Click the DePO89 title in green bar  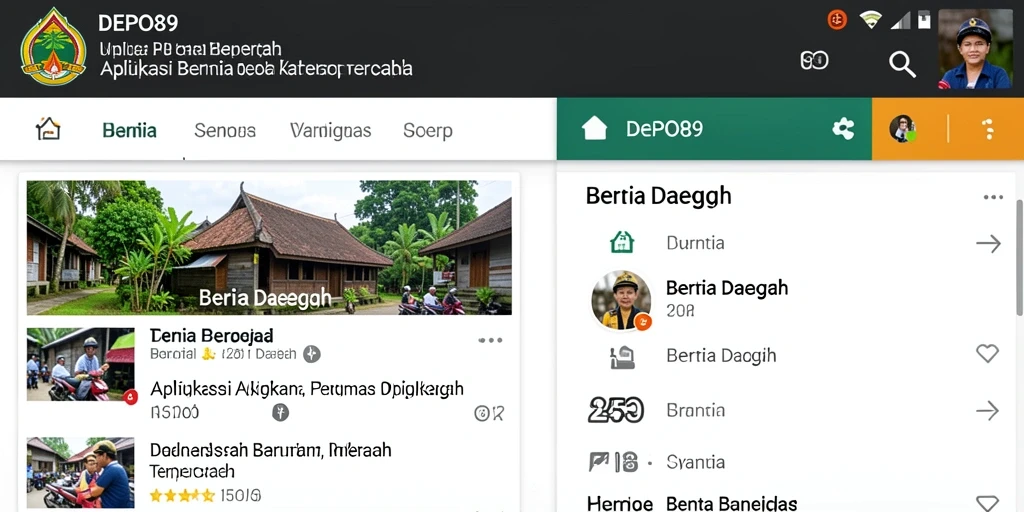tap(664, 129)
